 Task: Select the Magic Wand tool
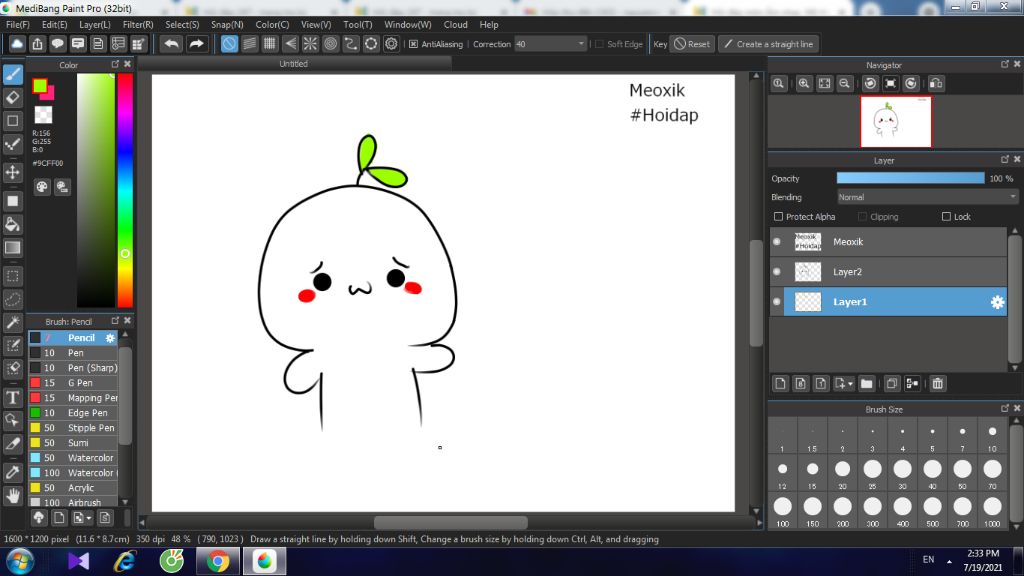point(13,323)
